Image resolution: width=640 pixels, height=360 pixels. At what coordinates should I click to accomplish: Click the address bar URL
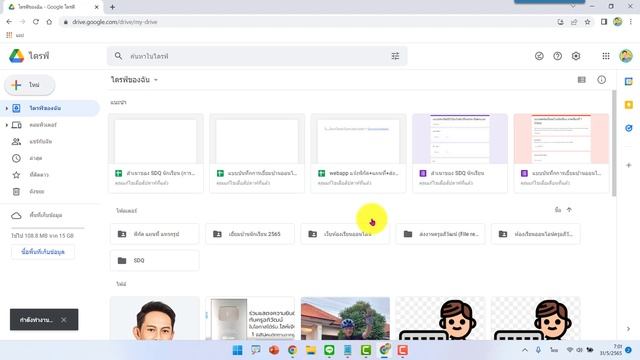click(115, 22)
